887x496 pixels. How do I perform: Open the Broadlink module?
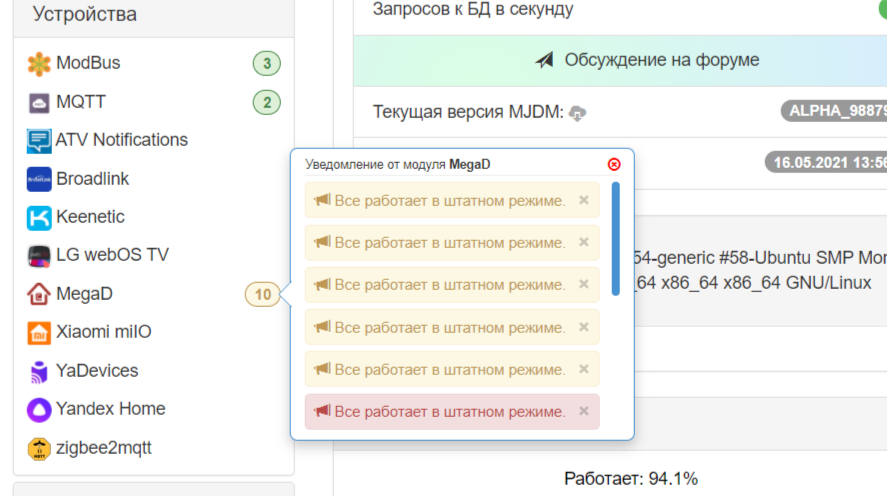pyautogui.click(x=93, y=179)
